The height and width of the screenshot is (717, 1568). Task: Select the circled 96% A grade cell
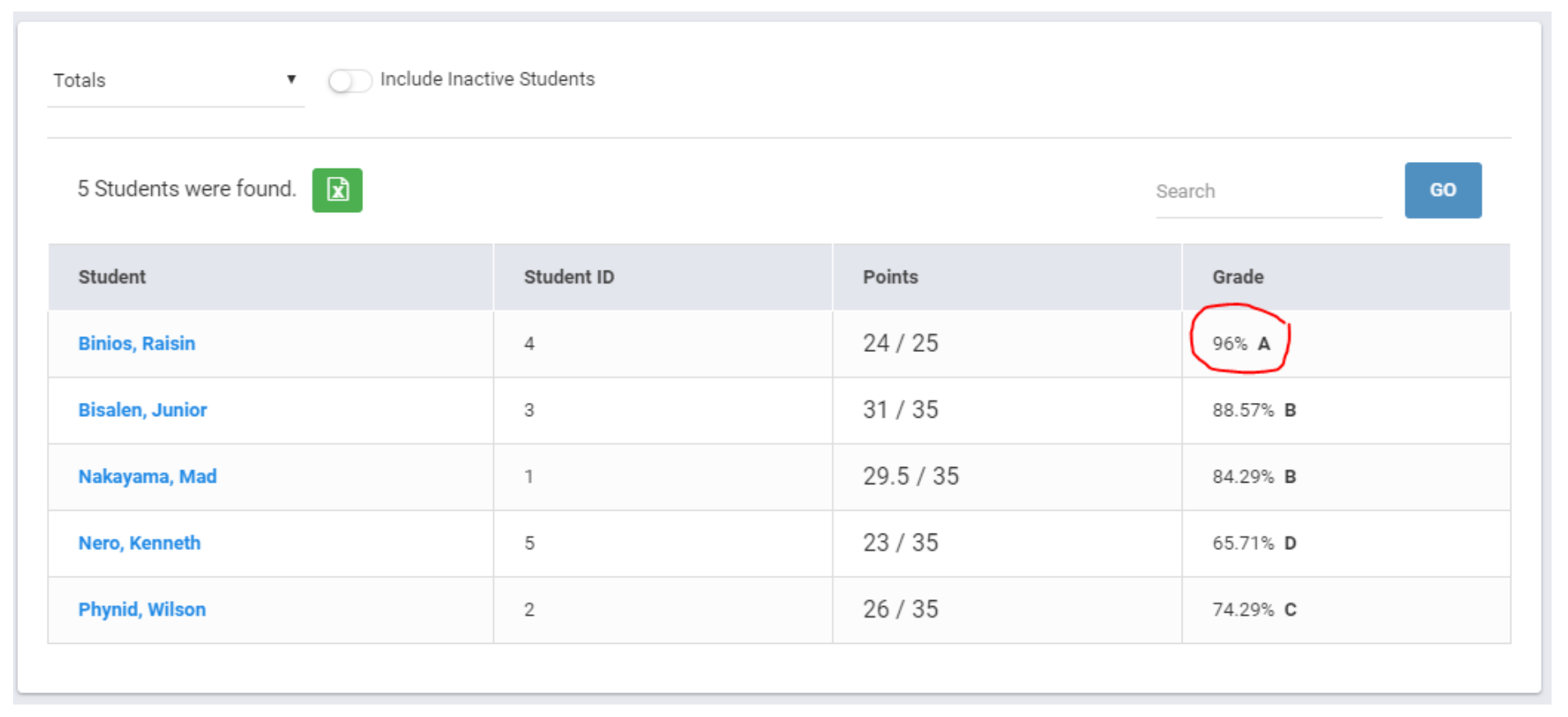click(x=1241, y=344)
